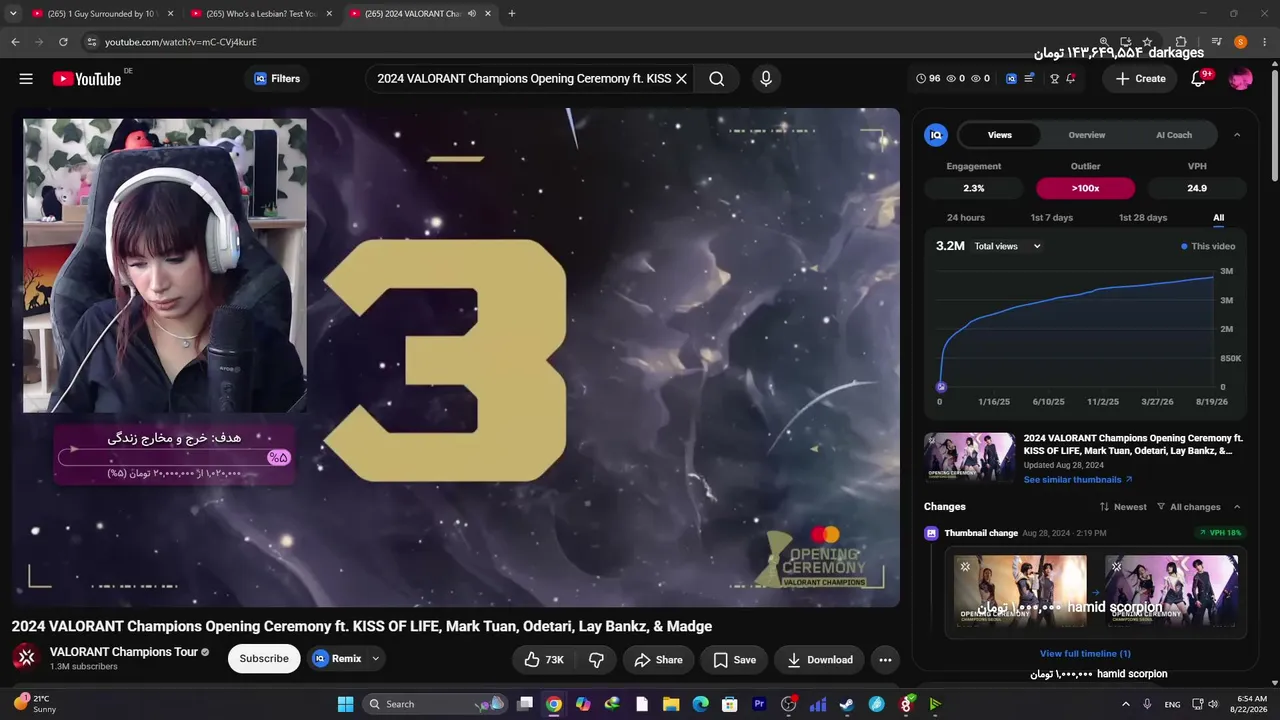This screenshot has width=1280, height=720.
Task: Open vidIQ alerts bell in the header
Action: point(1071,79)
